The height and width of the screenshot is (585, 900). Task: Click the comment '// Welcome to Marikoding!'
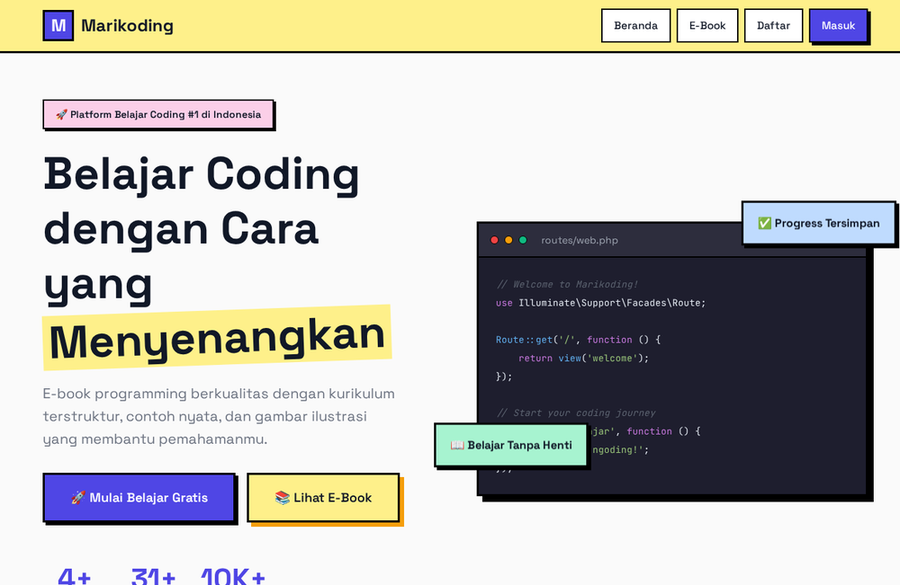click(x=567, y=284)
